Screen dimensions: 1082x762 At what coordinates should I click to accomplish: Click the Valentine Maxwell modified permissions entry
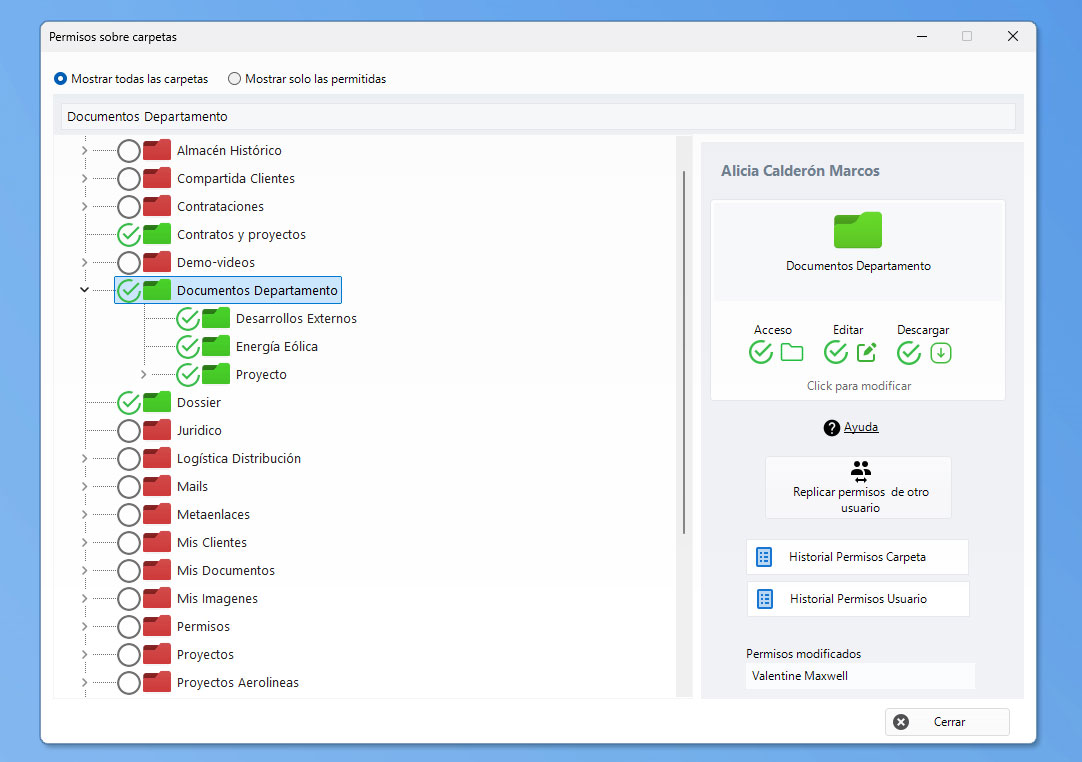tap(860, 676)
